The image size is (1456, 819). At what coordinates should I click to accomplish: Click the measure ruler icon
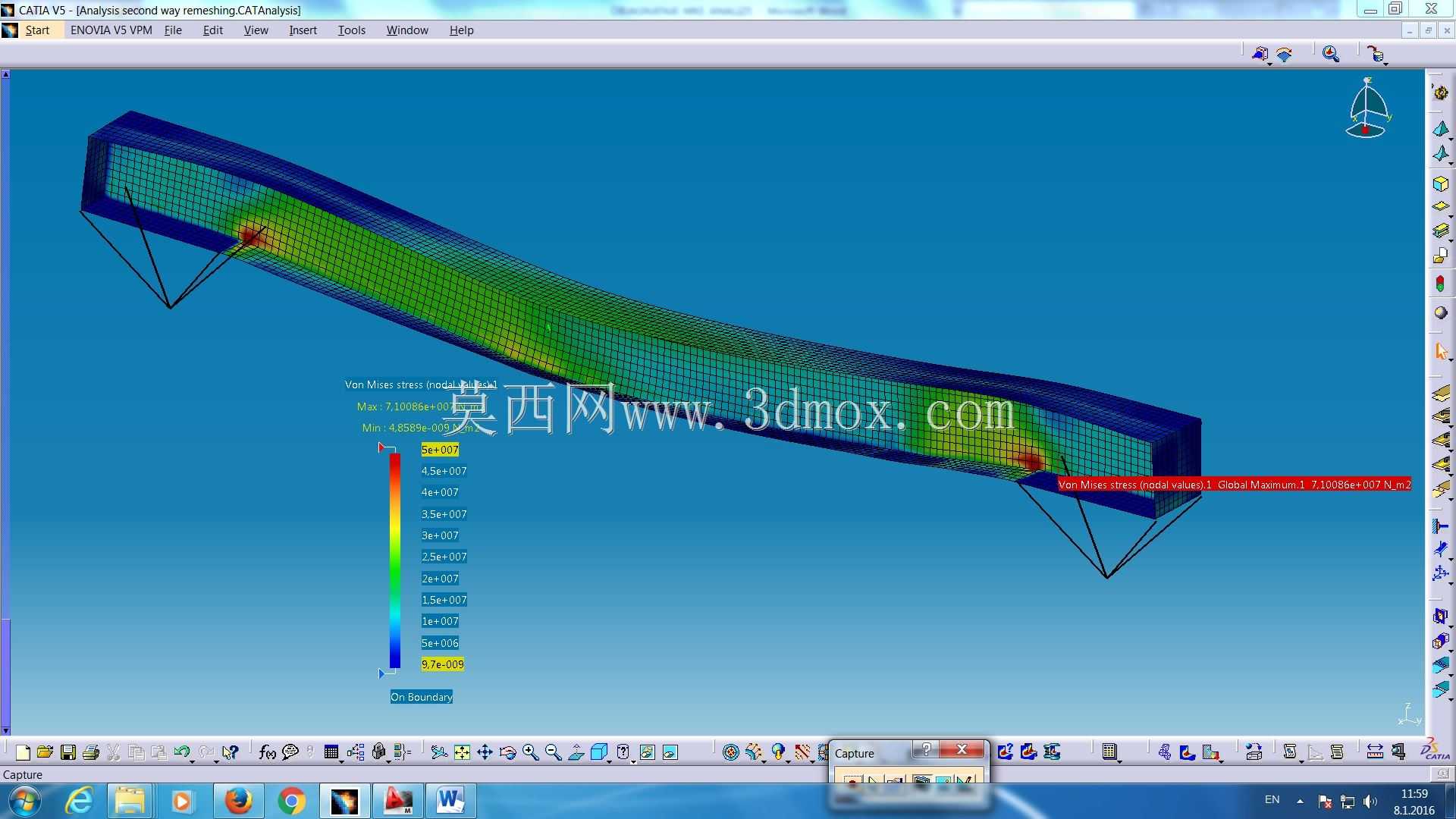click(1374, 752)
